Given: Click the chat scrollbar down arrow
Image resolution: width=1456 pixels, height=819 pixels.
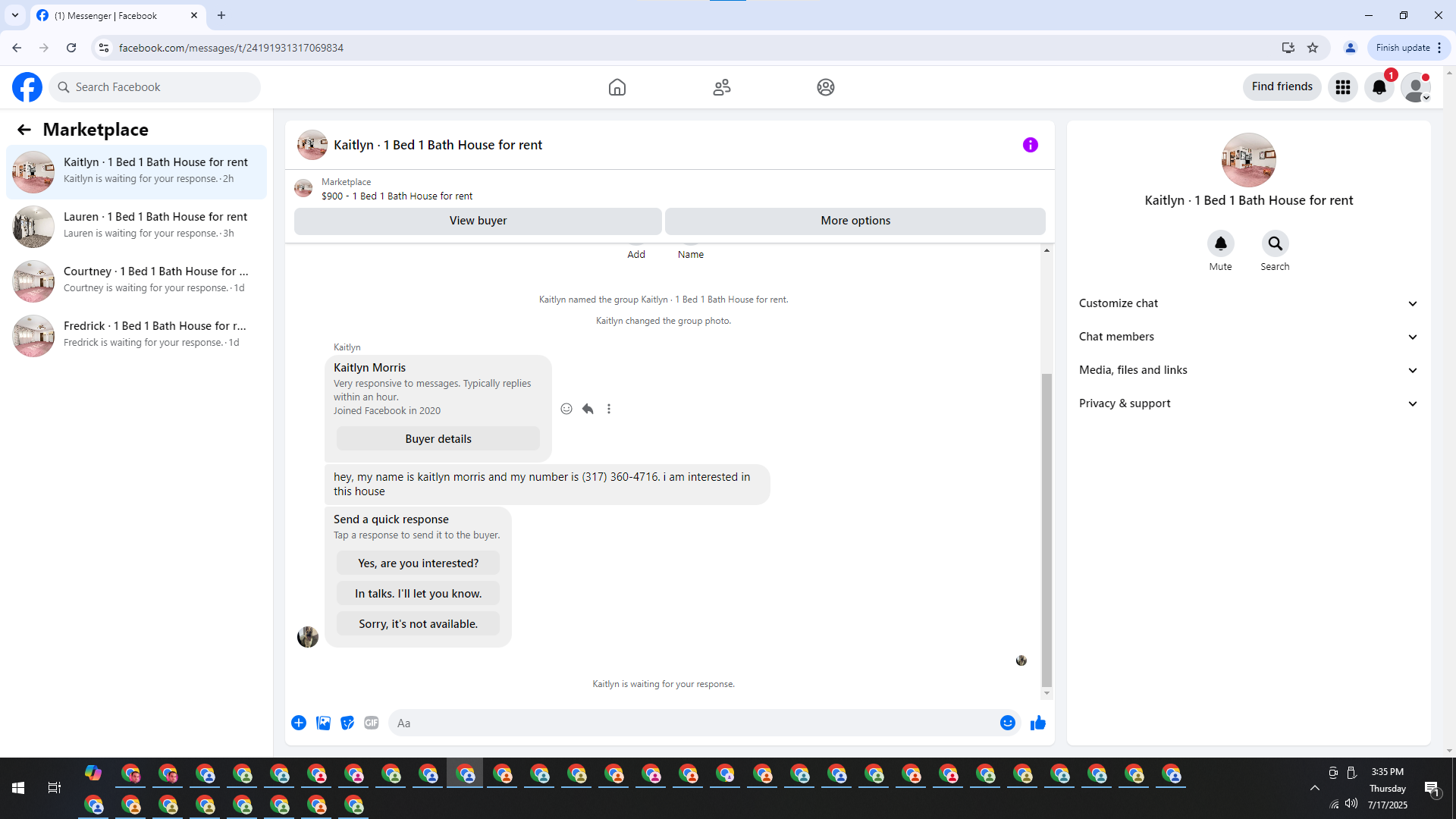Looking at the screenshot, I should (1046, 693).
